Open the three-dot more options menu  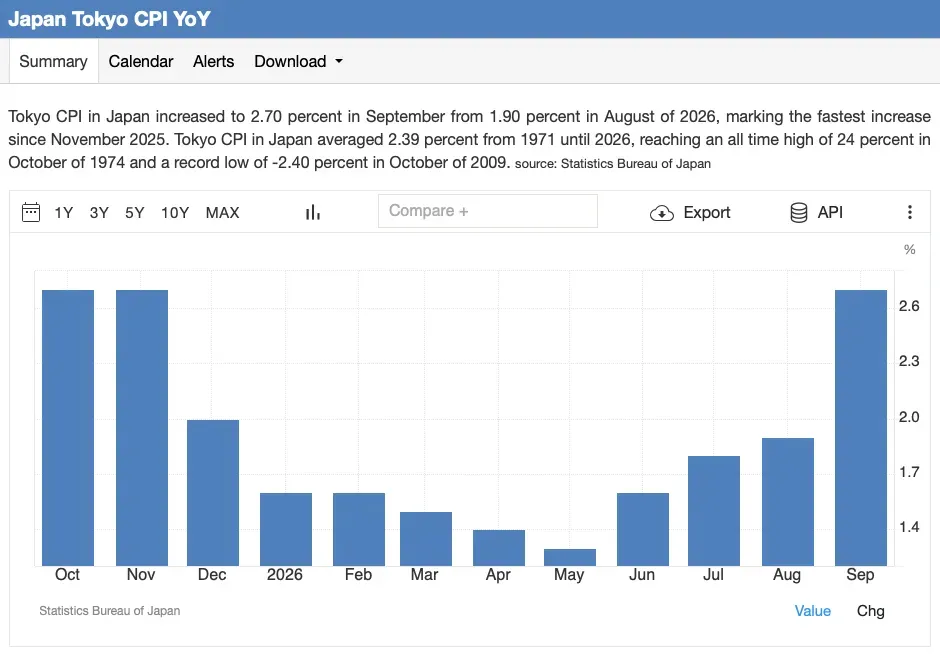point(909,212)
